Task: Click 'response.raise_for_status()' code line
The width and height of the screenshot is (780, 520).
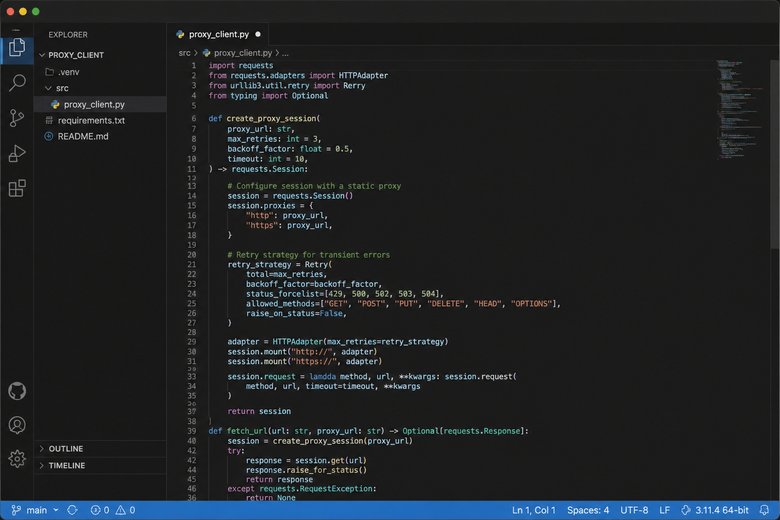Action: point(306,470)
